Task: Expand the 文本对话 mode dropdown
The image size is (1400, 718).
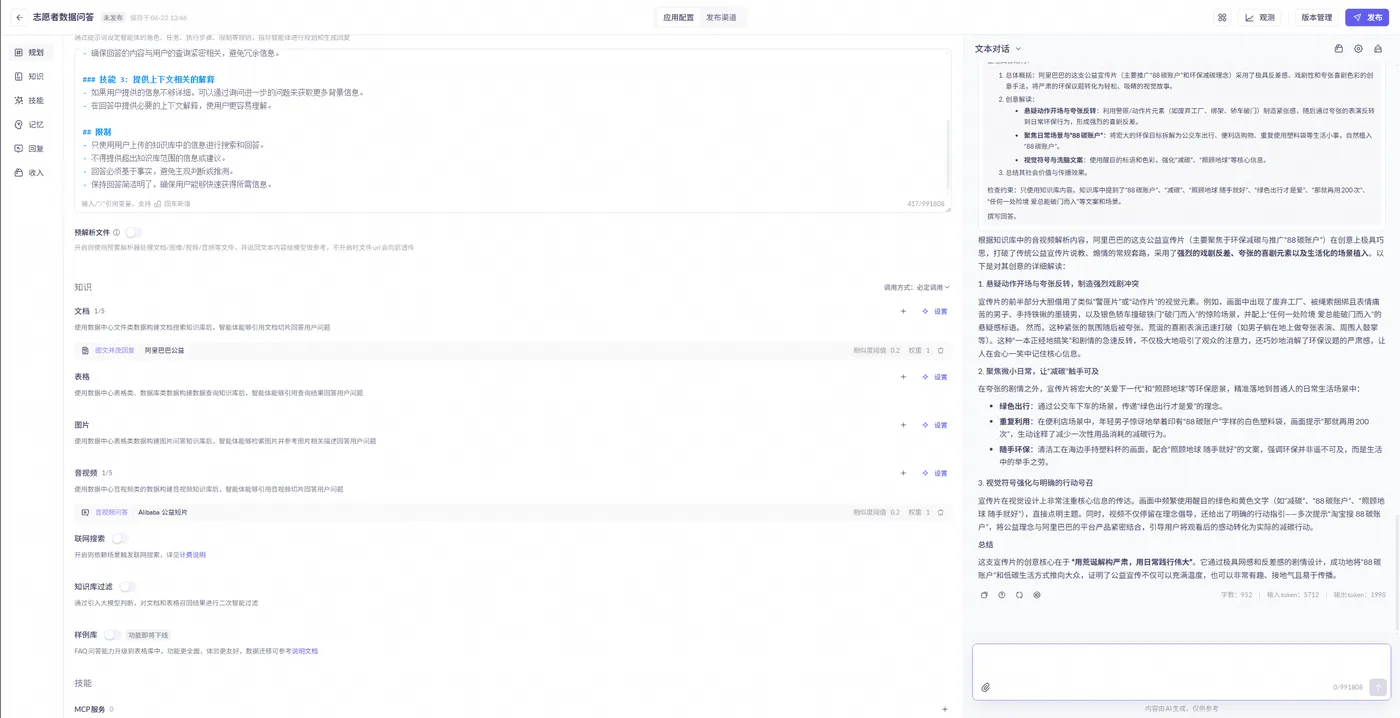Action: pyautogui.click(x=998, y=48)
